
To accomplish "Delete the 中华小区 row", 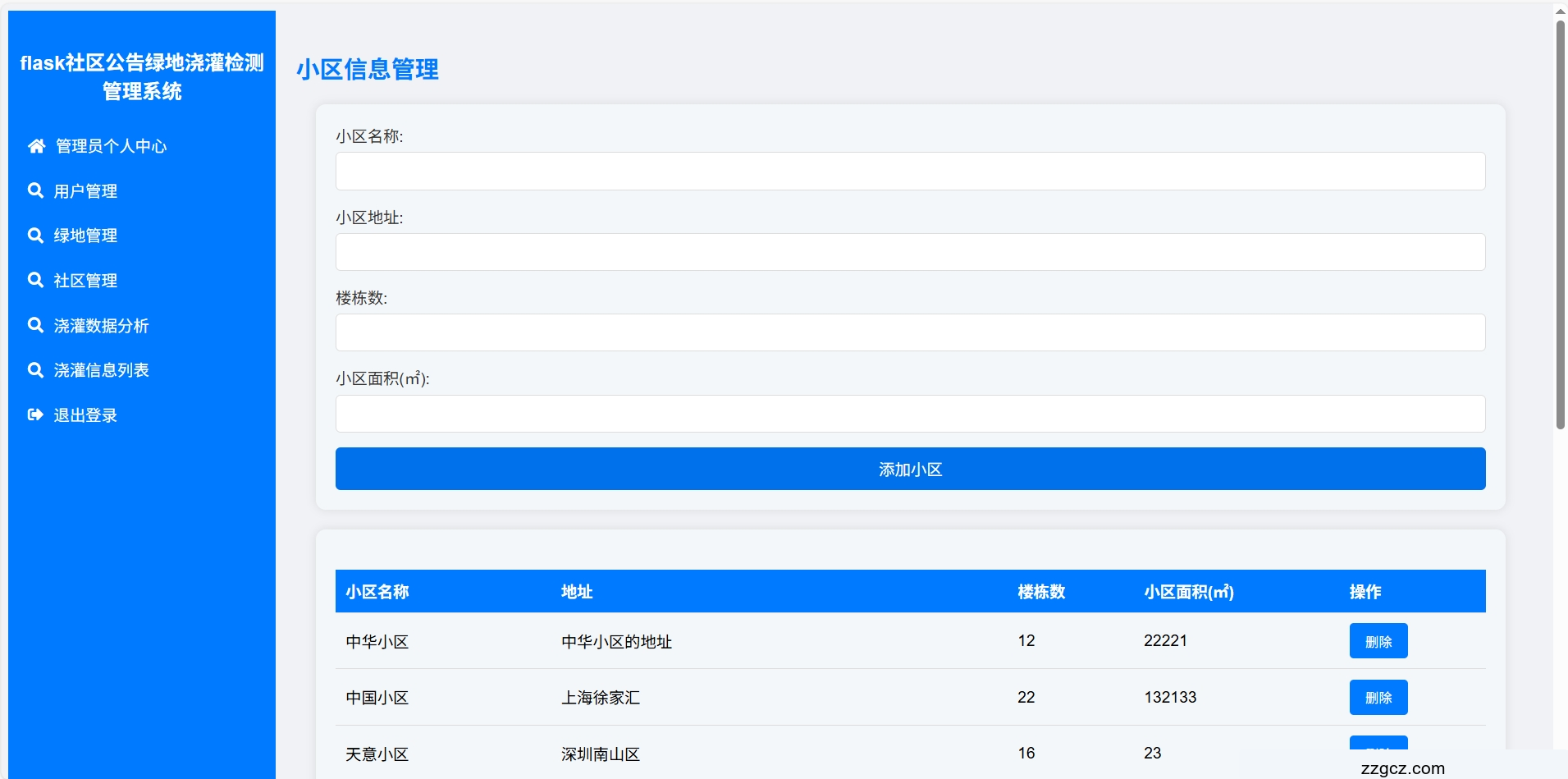I will (x=1378, y=641).
